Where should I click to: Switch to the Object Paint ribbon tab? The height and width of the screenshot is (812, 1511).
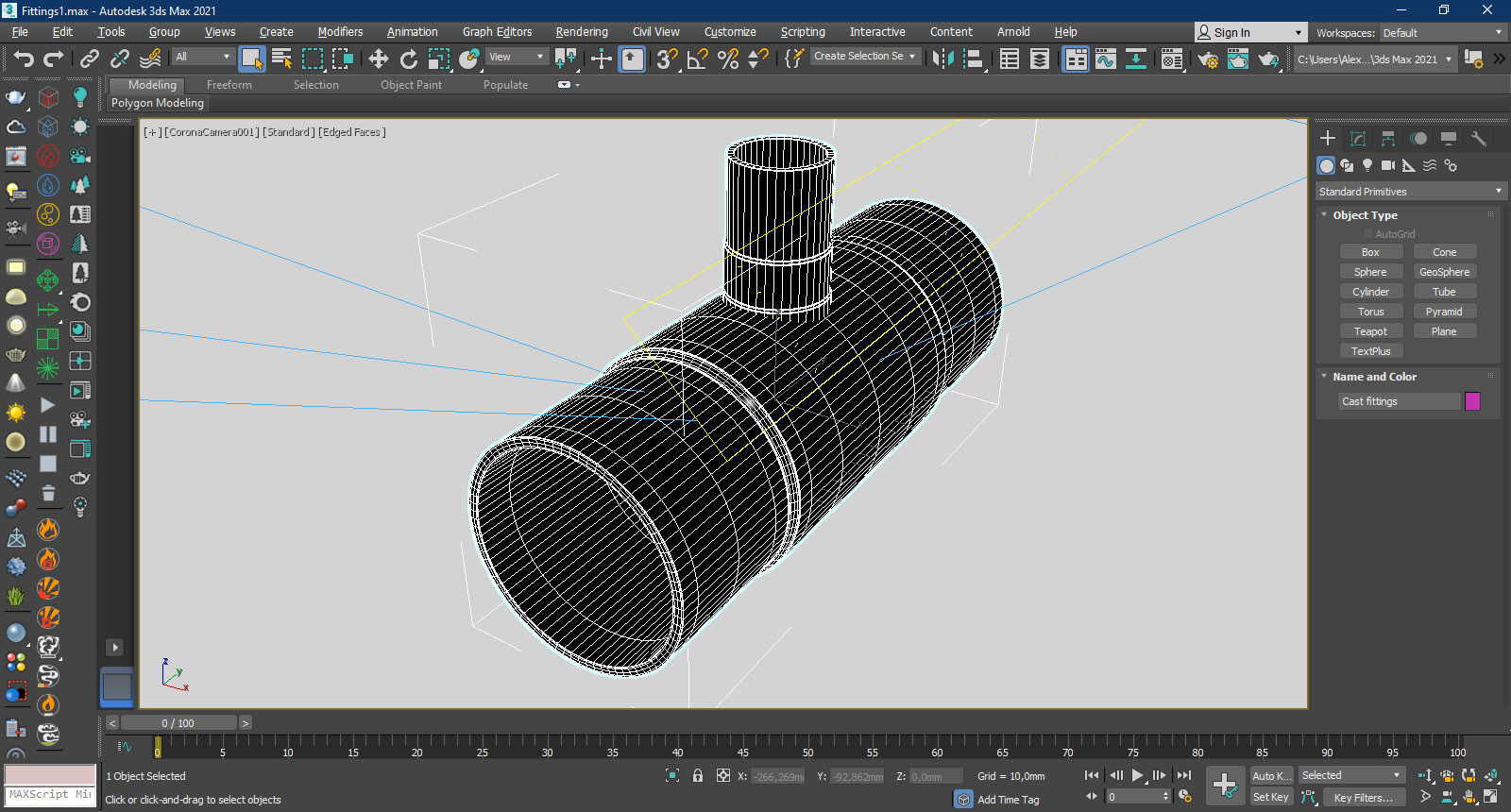411,85
